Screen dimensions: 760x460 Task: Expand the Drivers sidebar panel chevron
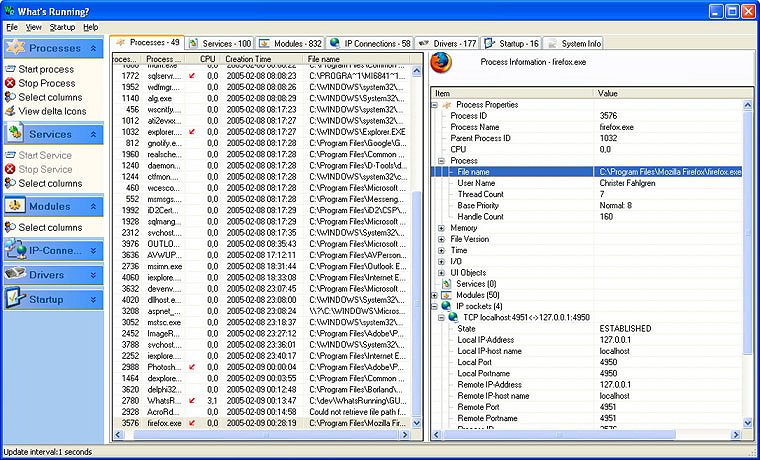[93, 275]
